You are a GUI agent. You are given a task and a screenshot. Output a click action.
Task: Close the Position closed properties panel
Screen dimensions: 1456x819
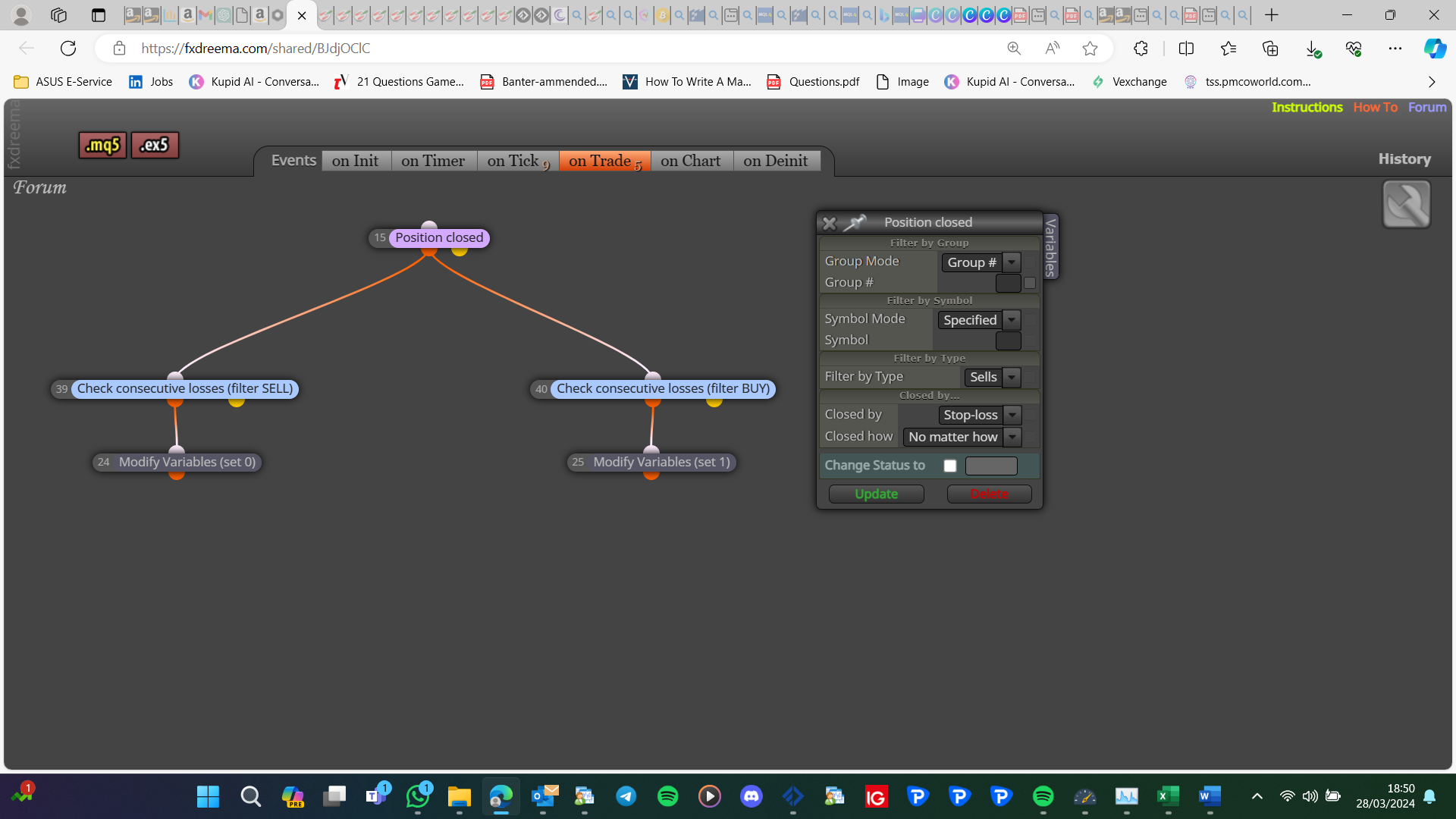point(829,223)
